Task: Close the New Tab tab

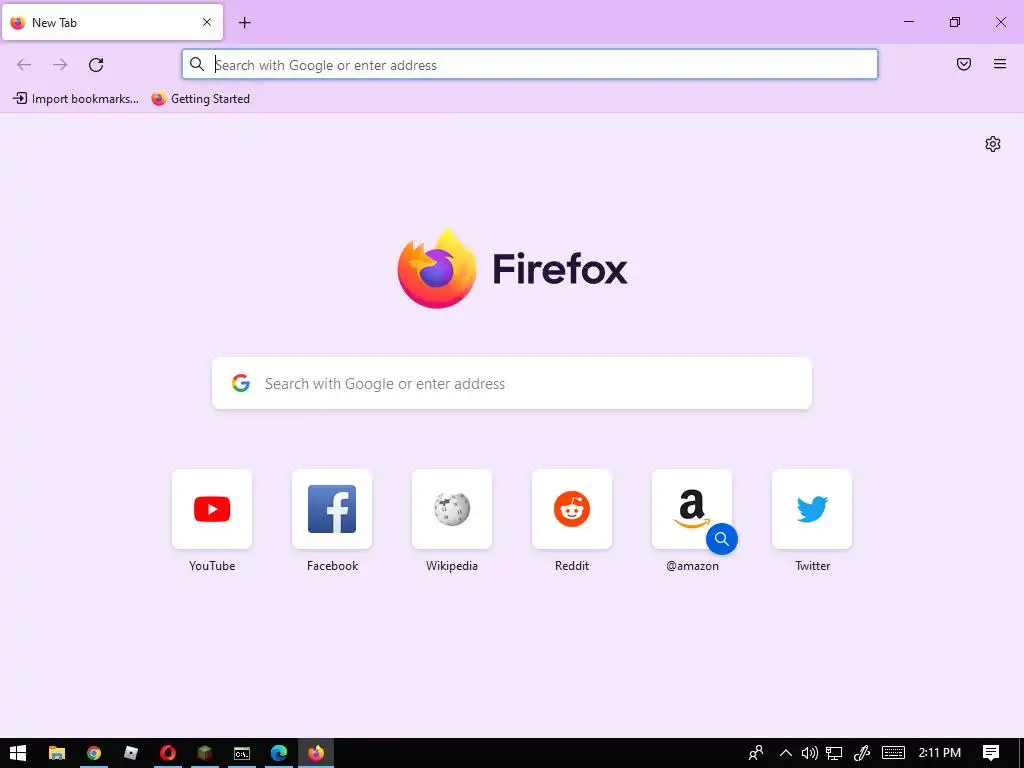Action: pyautogui.click(x=207, y=22)
